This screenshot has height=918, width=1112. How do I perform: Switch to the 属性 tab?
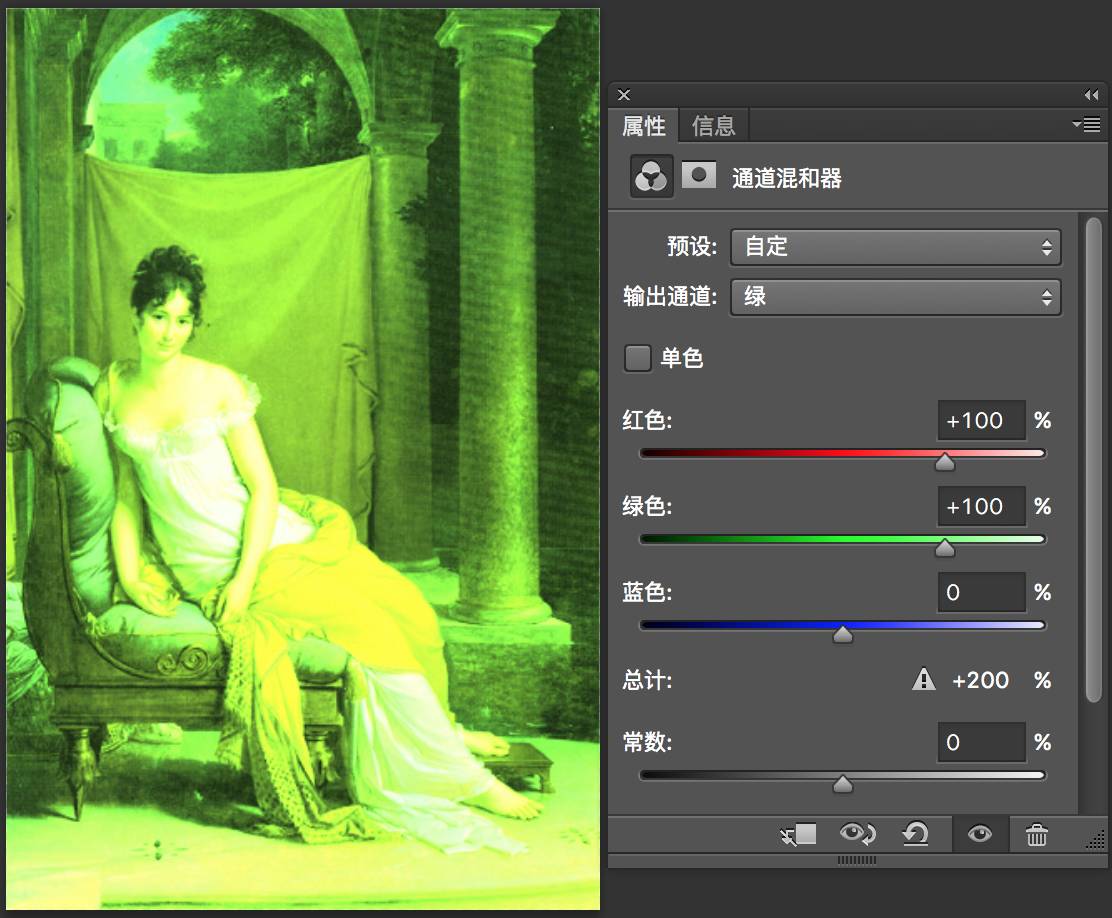643,126
